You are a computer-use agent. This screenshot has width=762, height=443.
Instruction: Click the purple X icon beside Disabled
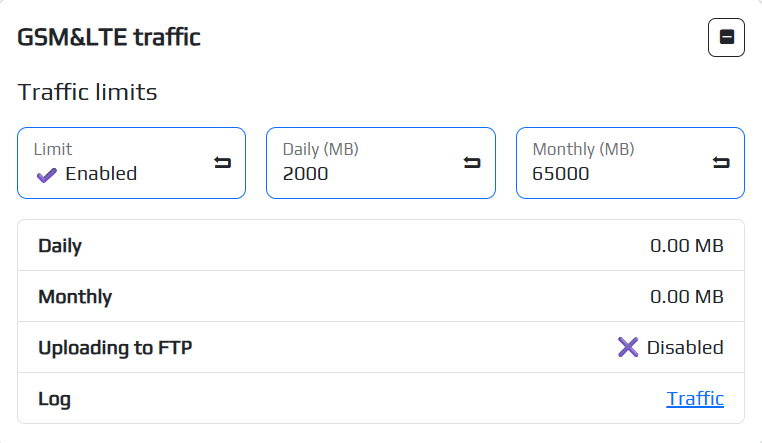tap(628, 347)
